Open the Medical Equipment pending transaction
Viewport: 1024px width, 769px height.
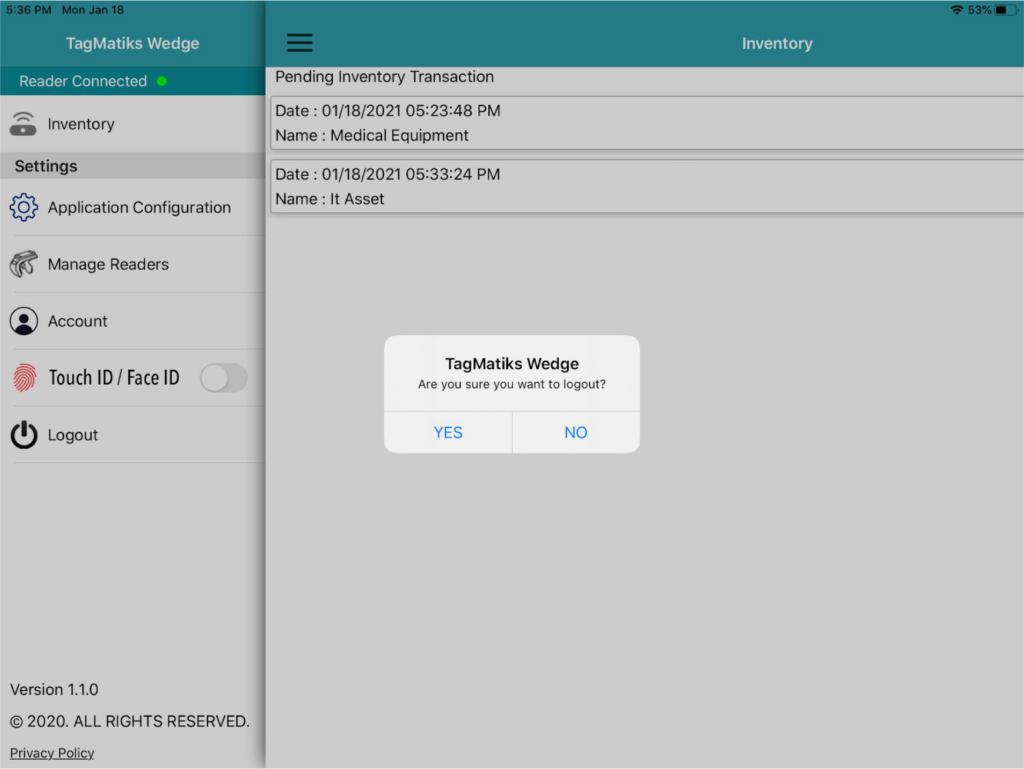(x=647, y=123)
